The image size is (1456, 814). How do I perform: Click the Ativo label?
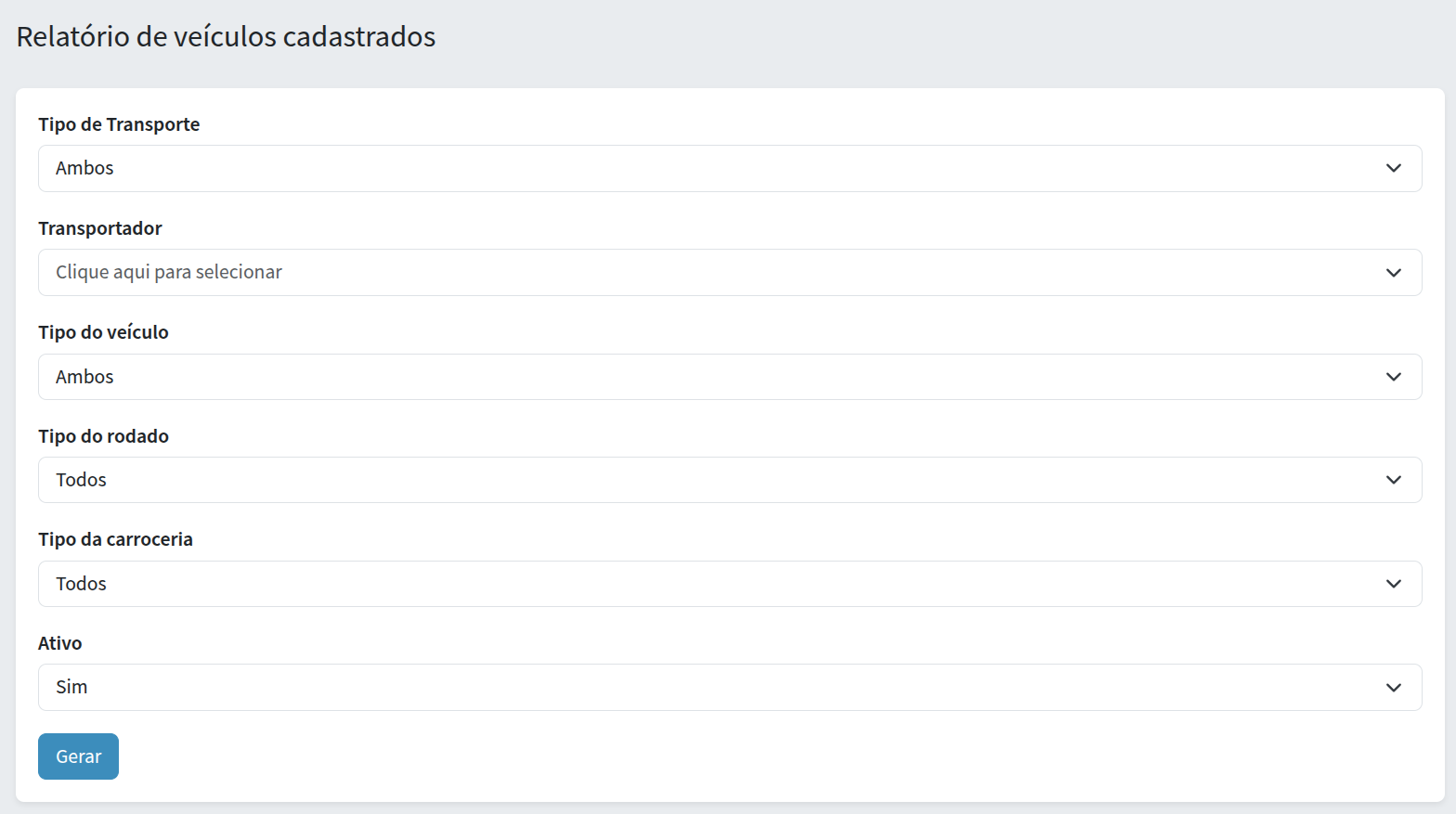pos(59,643)
